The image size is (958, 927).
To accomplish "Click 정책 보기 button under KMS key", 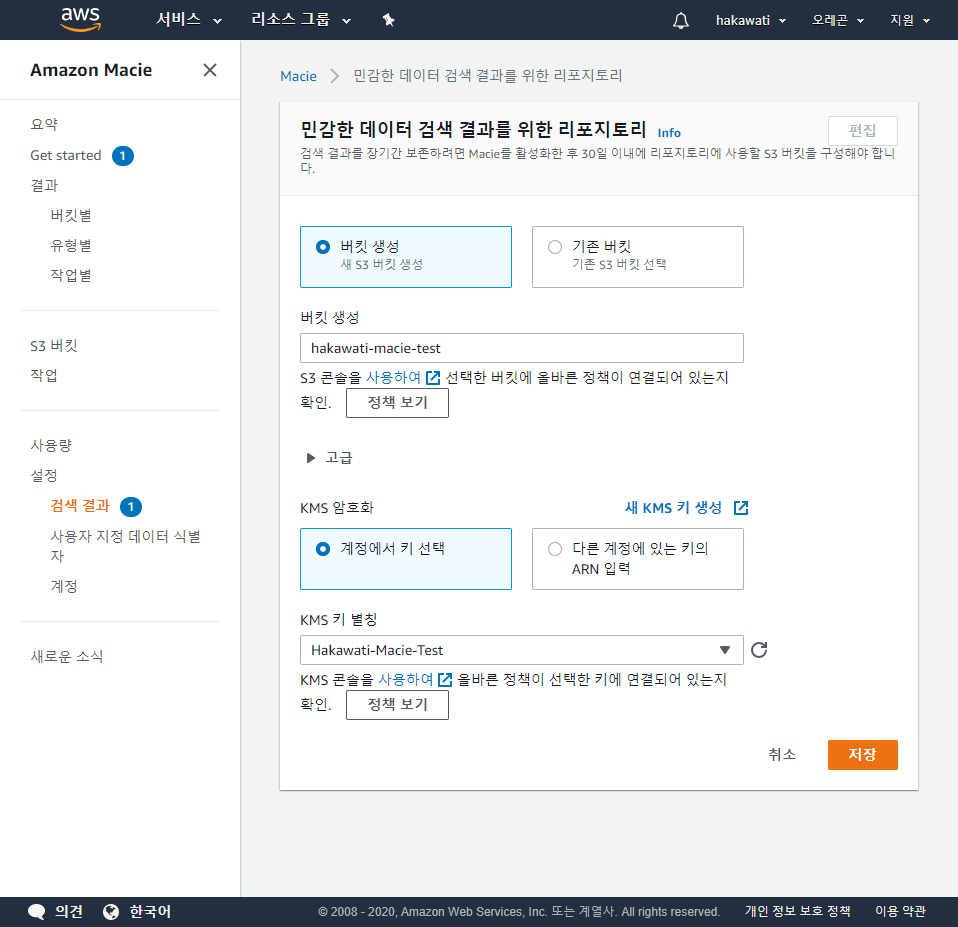I will pos(397,705).
